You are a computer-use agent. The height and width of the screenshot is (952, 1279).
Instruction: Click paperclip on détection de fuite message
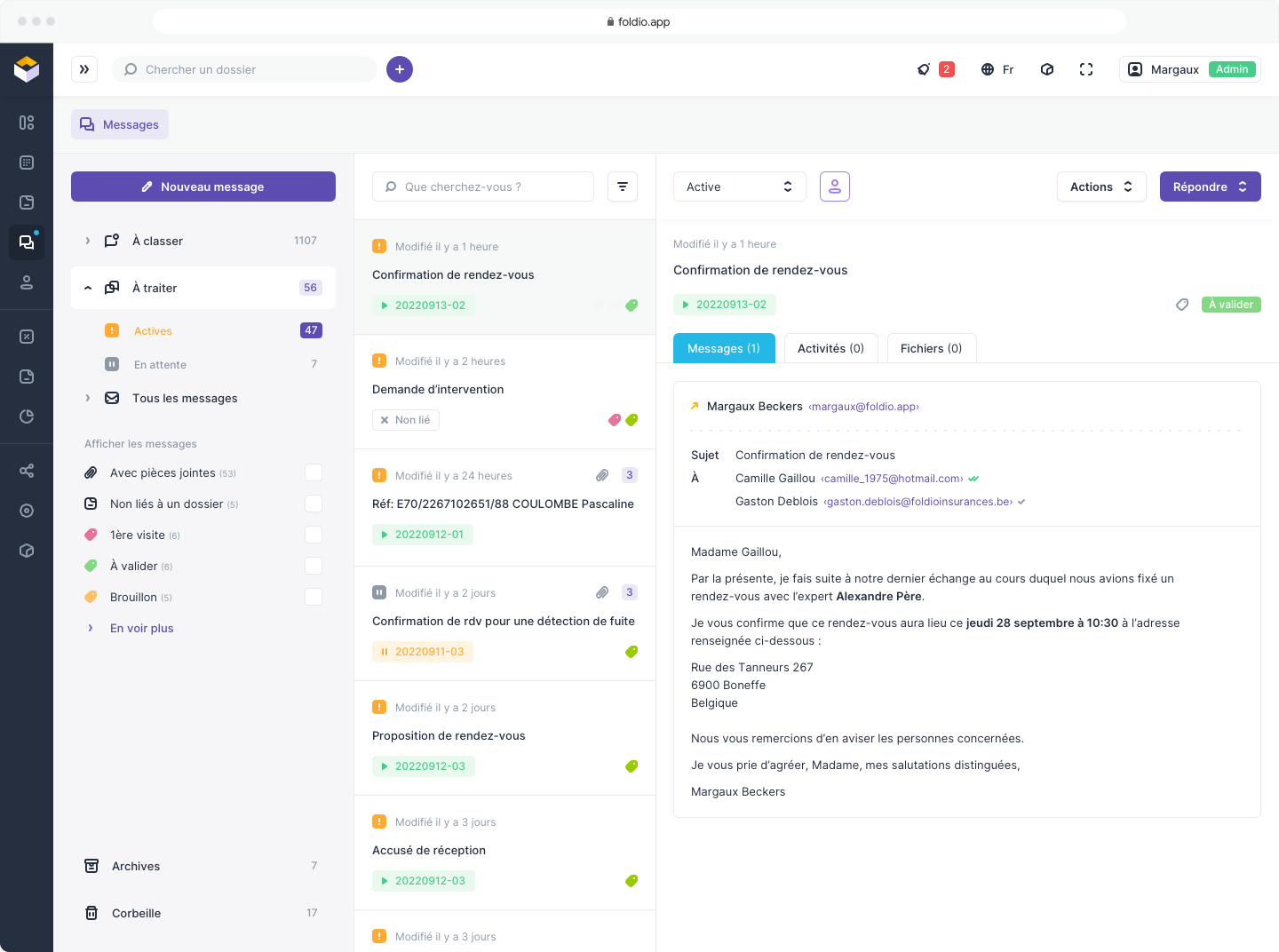[602, 592]
